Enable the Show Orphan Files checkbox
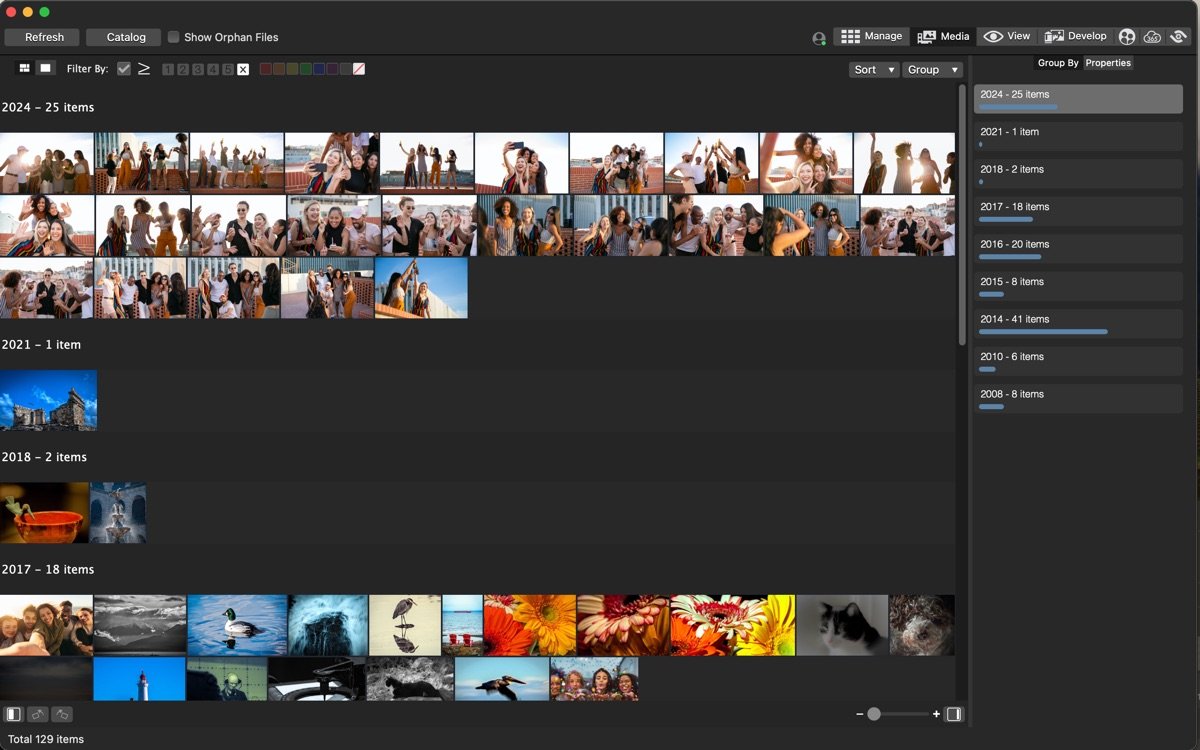The image size is (1200, 750). [173, 37]
